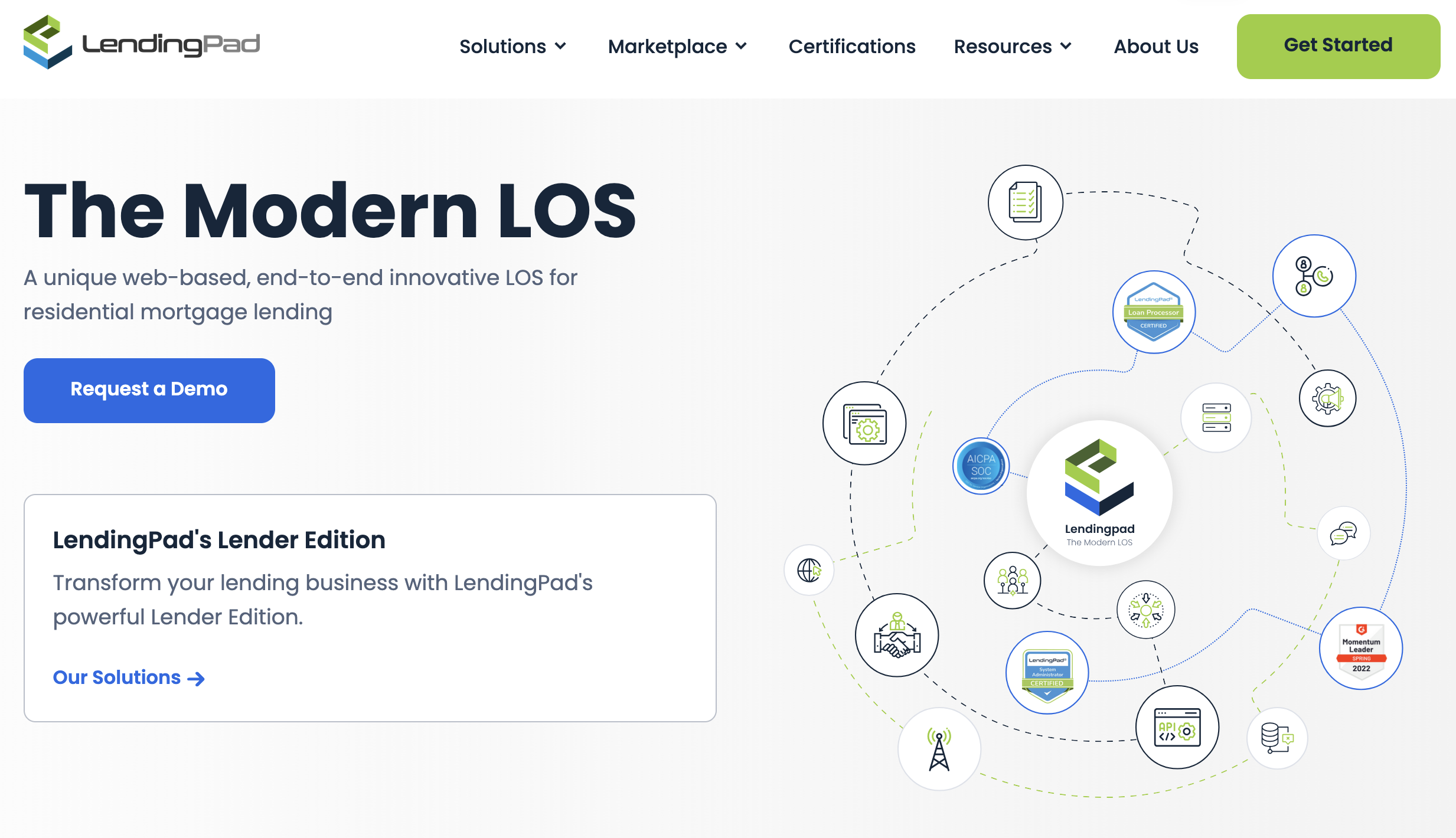Click the antenna tower icon
The image size is (1456, 838).
click(939, 749)
